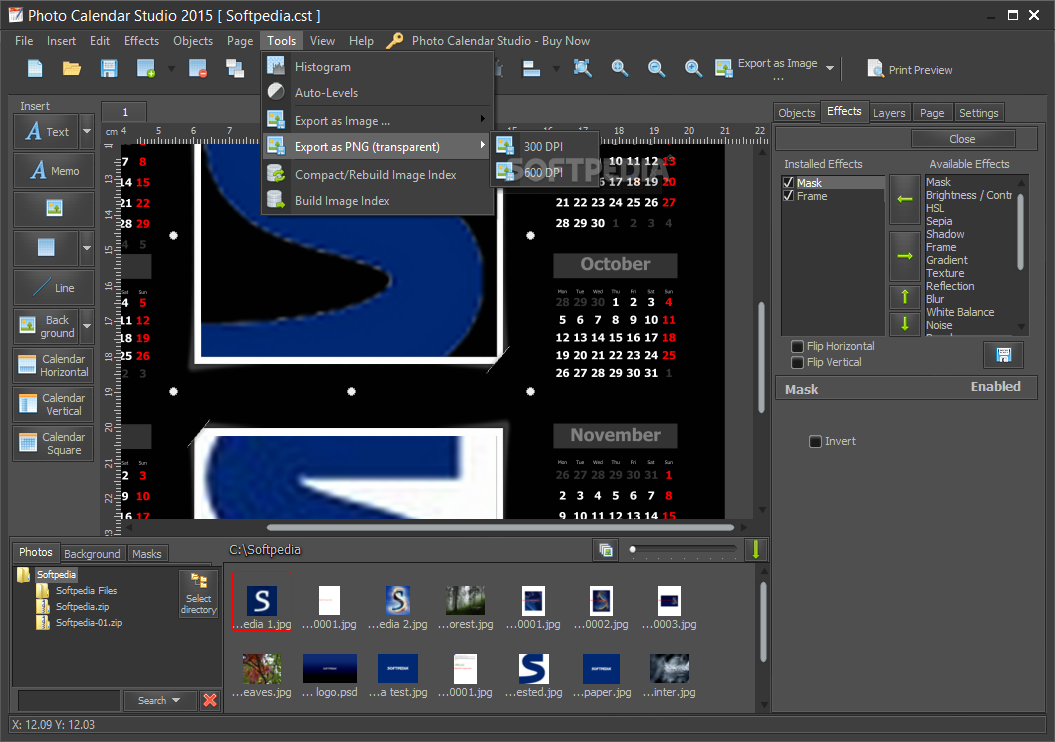The width and height of the screenshot is (1055, 742).
Task: Click the Zoom to fit icon
Action: pos(583,68)
